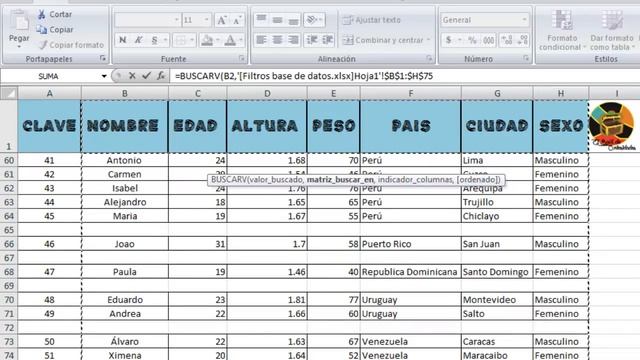The height and width of the screenshot is (360, 640).
Task: Click the SUMA name box field
Action: pyautogui.click(x=50, y=76)
